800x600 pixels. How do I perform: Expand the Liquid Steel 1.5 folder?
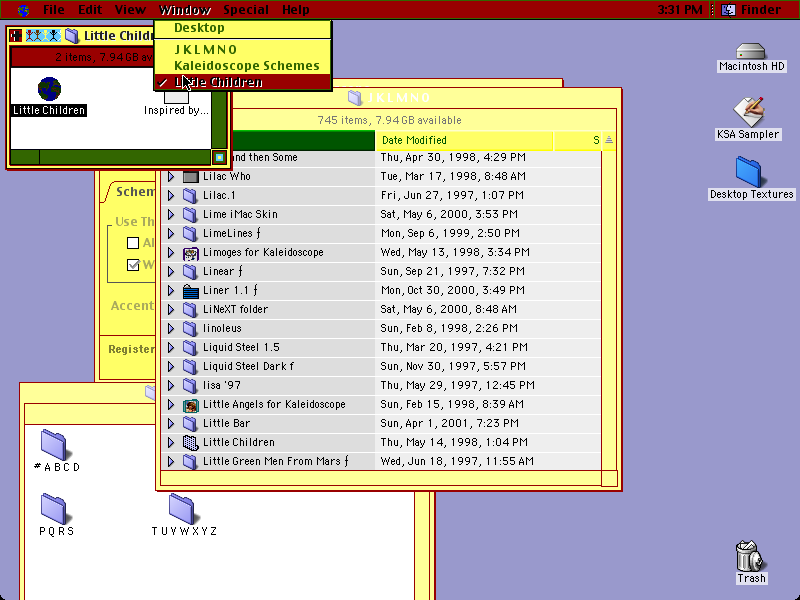[x=171, y=347]
